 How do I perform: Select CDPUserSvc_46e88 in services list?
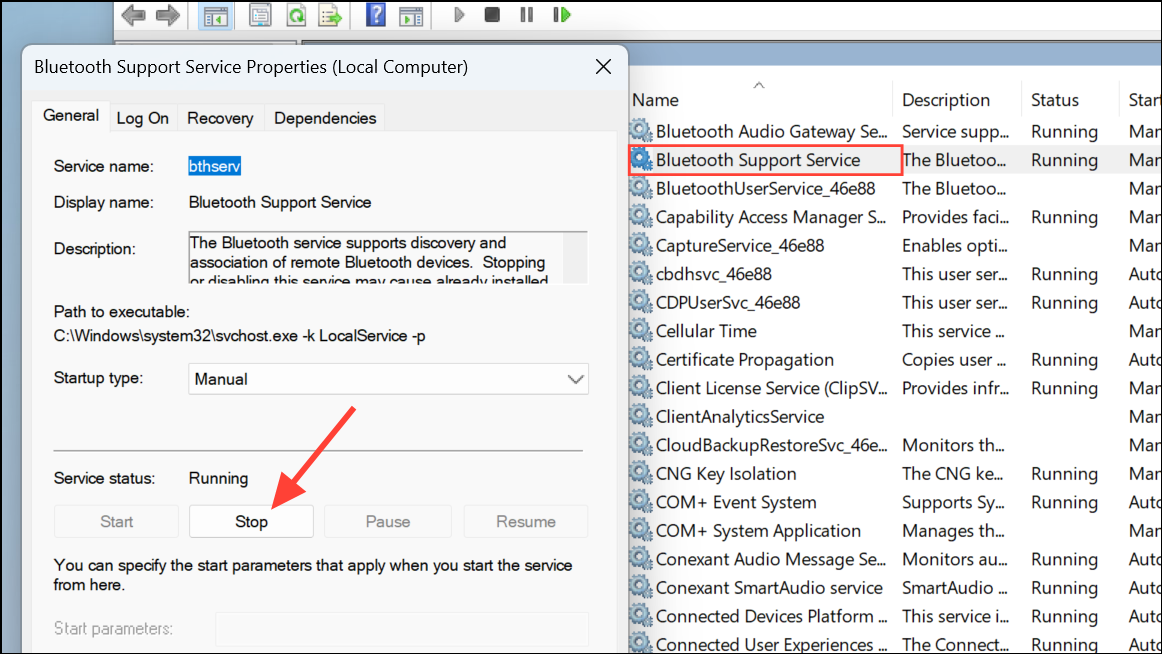coord(728,302)
